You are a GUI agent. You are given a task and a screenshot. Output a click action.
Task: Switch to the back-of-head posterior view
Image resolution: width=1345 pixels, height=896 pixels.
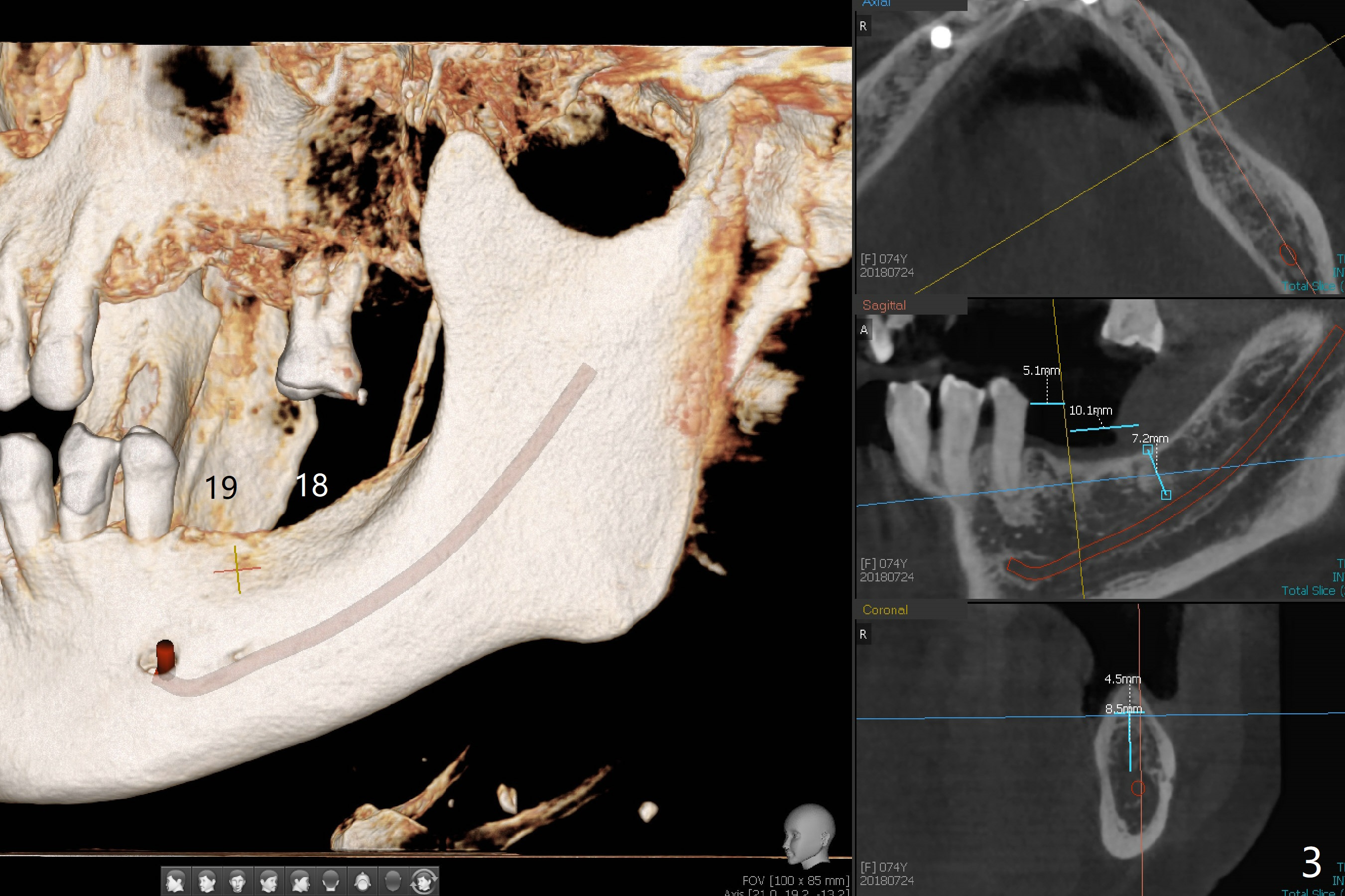331,882
